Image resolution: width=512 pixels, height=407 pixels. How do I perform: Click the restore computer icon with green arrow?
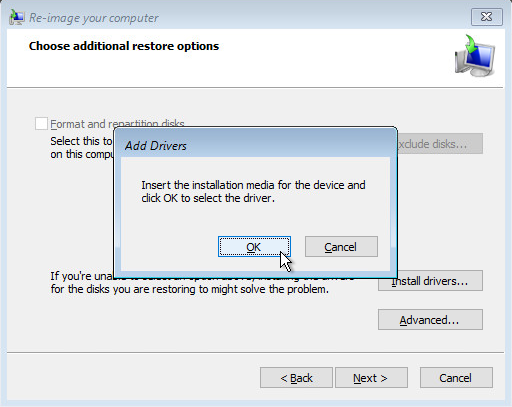(475, 55)
